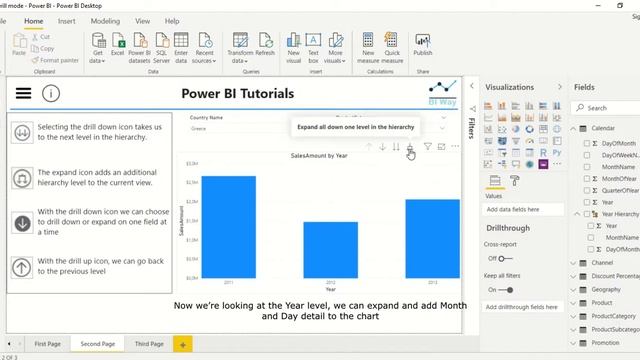This screenshot has width=640, height=360.
Task: Open filter icon on chart header
Action: 428,147
